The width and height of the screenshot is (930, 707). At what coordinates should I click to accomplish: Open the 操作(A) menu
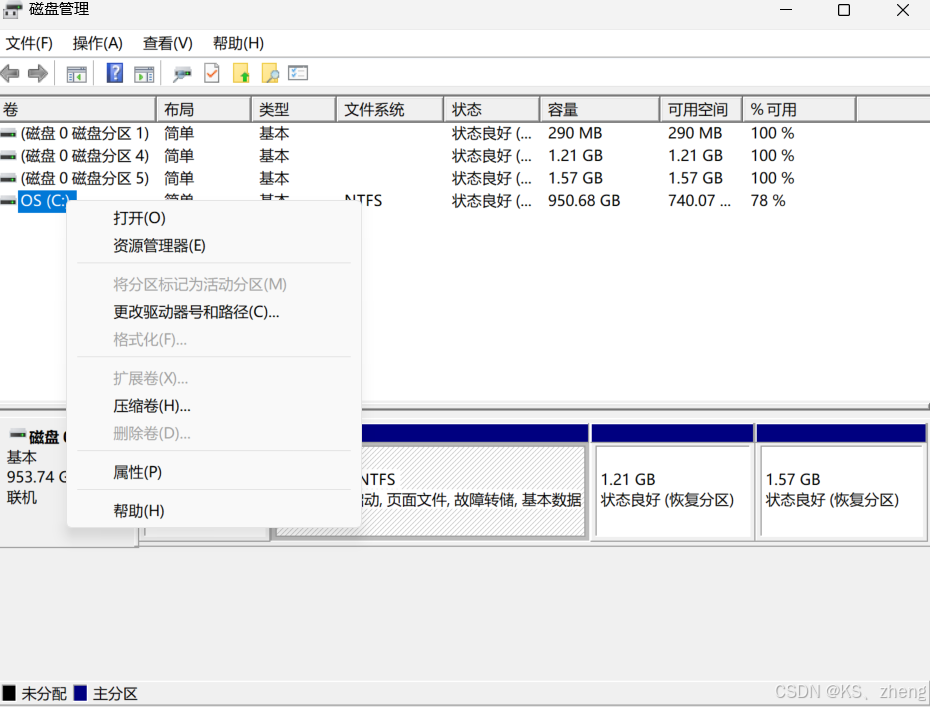pyautogui.click(x=97, y=43)
